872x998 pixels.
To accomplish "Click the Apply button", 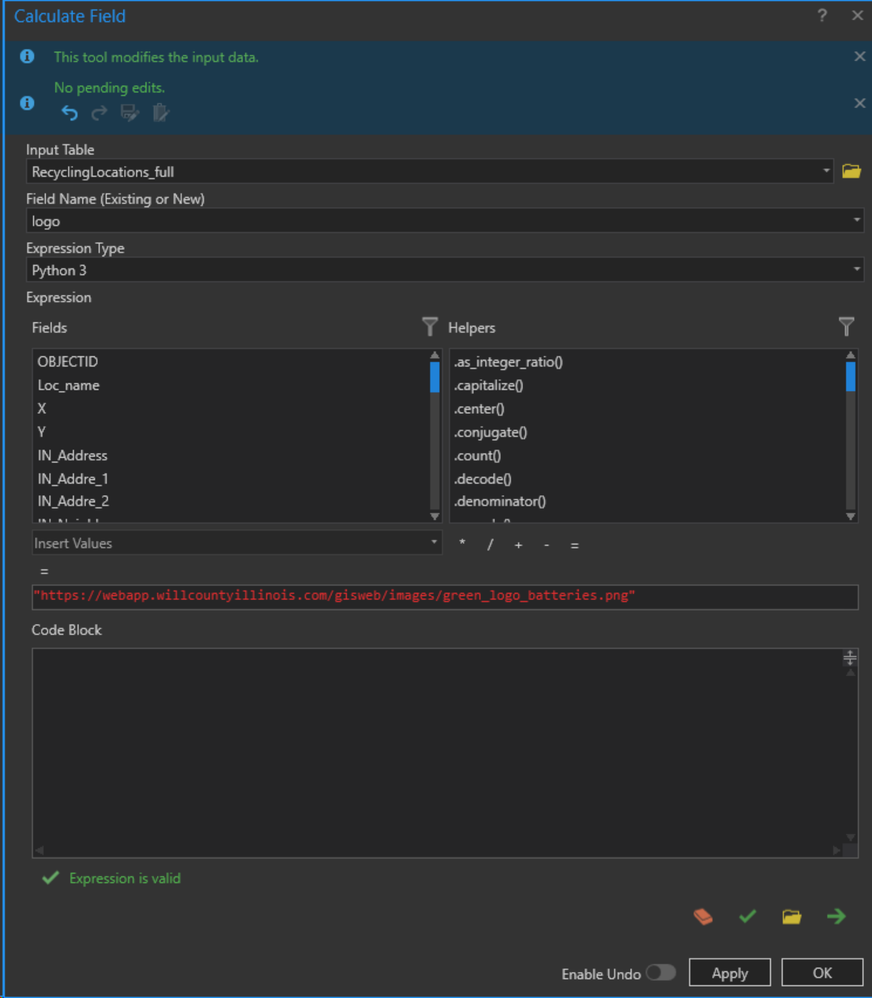I will 730,973.
